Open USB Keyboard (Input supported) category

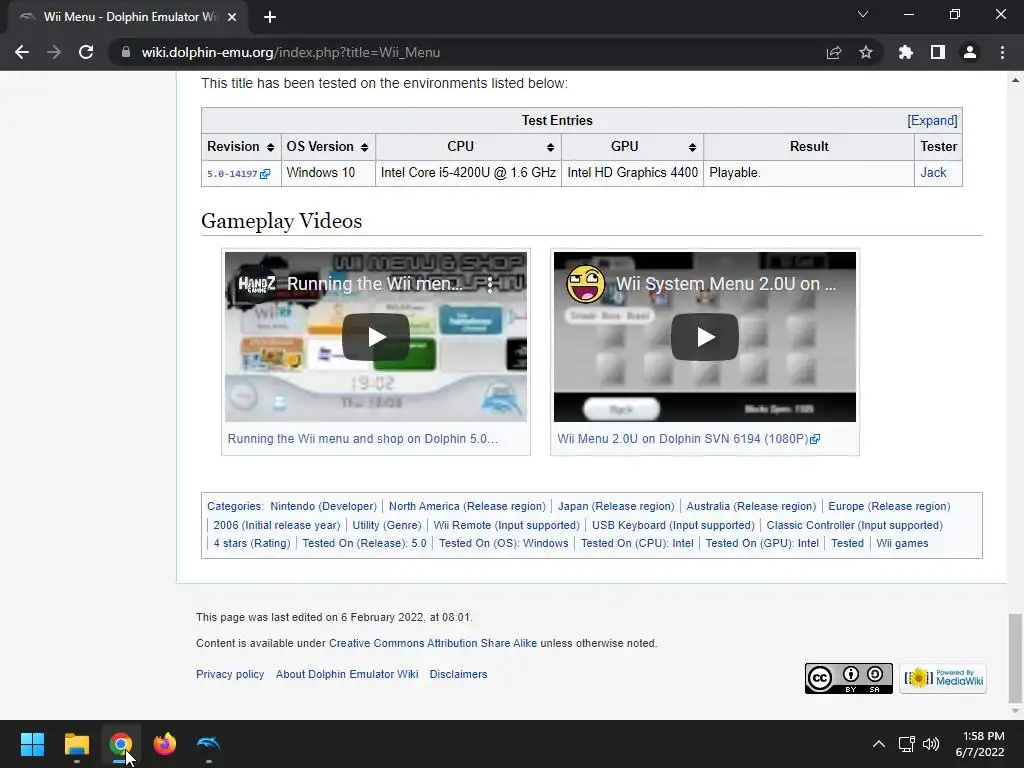673,525
